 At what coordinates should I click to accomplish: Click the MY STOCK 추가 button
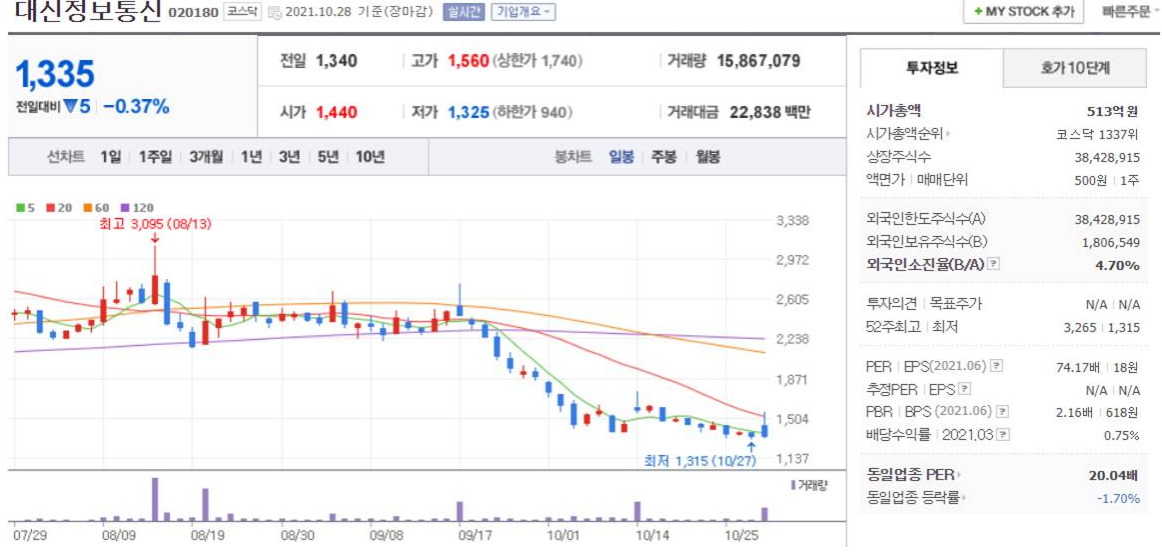click(1023, 13)
